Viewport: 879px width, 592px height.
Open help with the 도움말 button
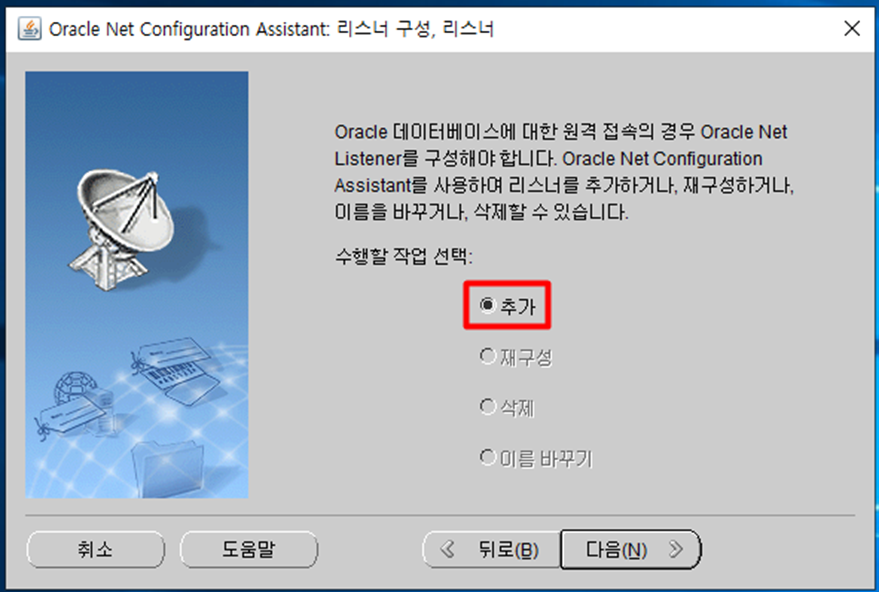249,549
